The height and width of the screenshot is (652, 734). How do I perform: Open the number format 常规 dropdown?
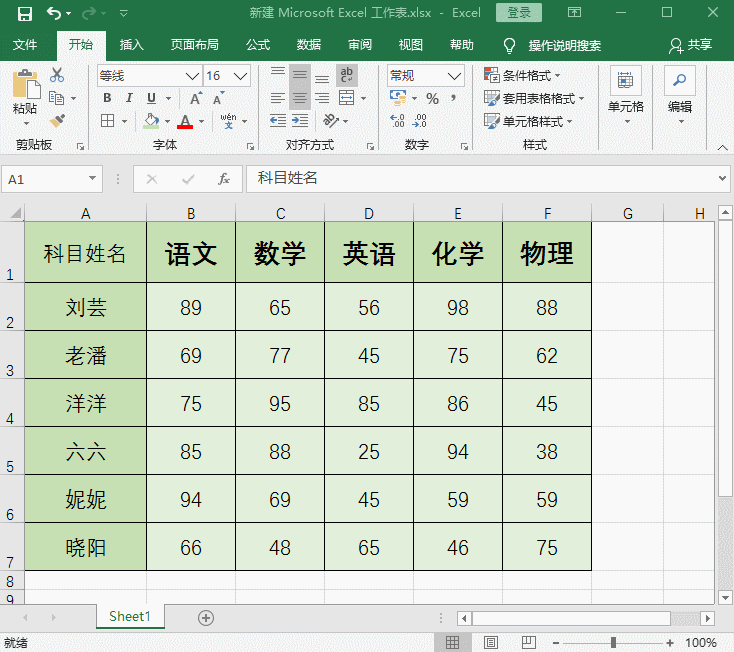click(454, 76)
